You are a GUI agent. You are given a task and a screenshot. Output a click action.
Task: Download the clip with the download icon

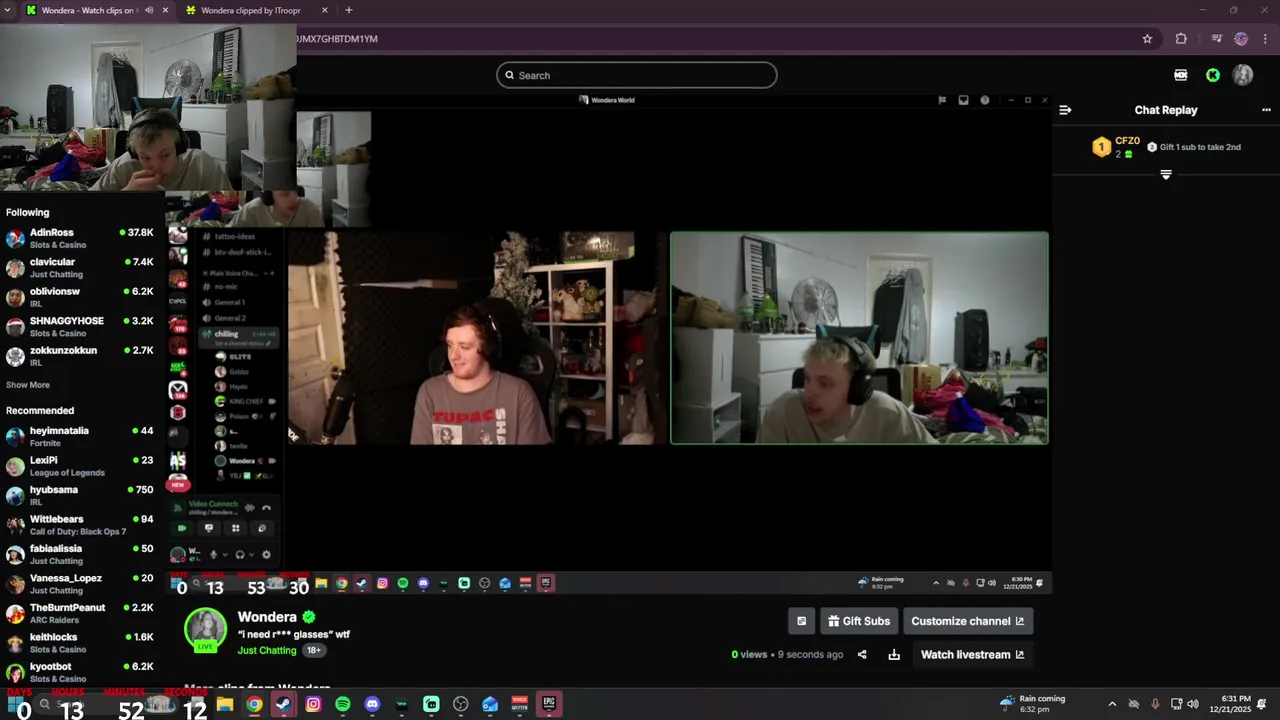pyautogui.click(x=894, y=655)
